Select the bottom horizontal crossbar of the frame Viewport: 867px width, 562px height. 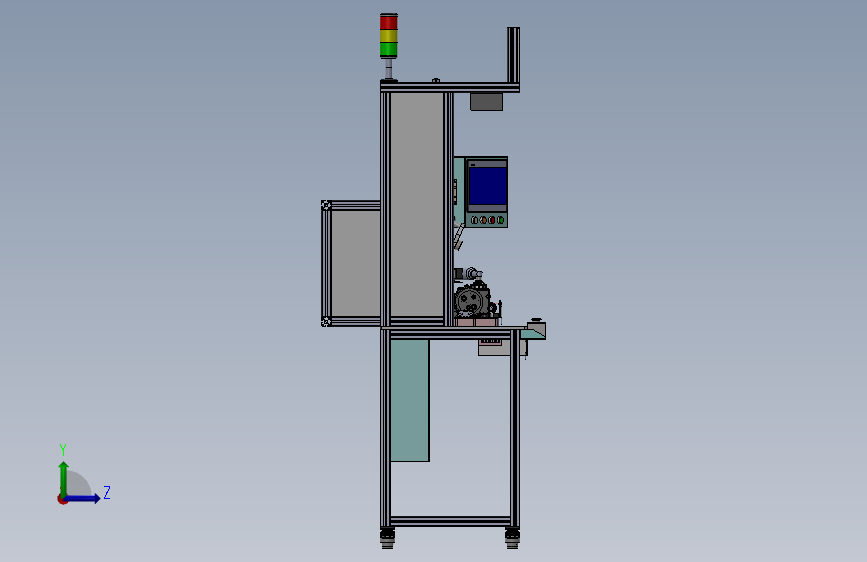[x=450, y=521]
